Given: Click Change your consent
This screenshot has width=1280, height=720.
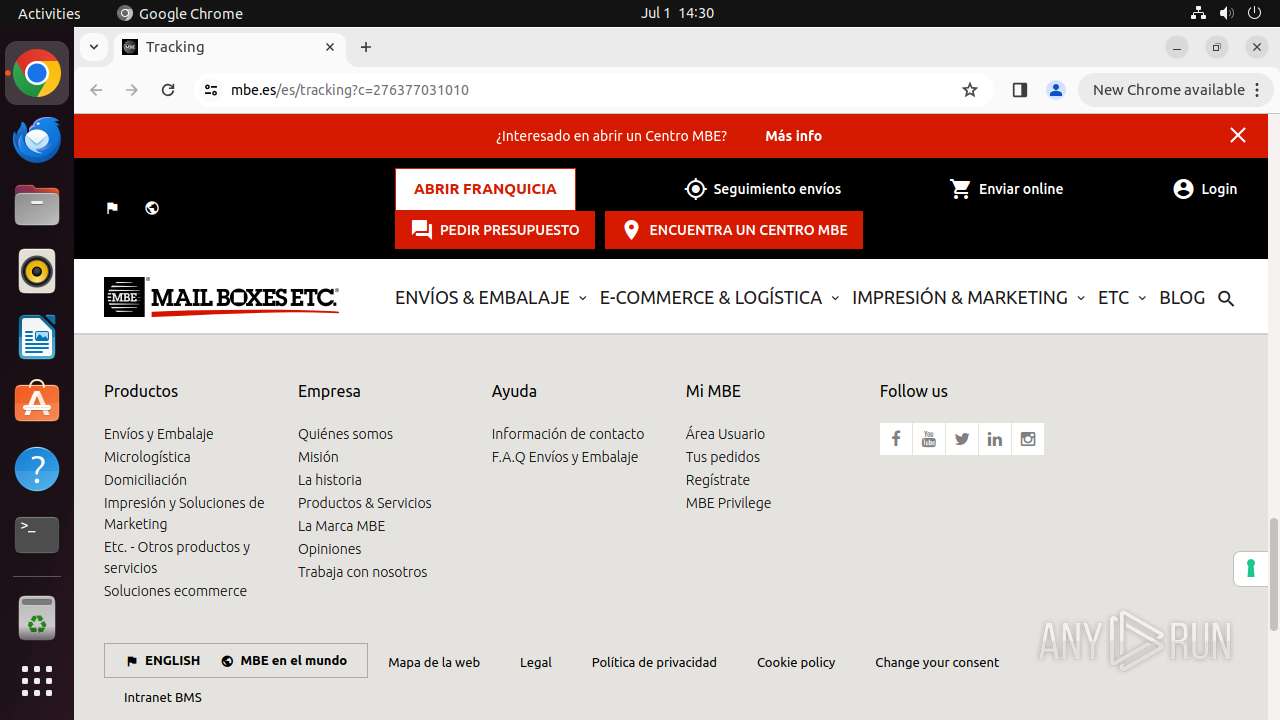Looking at the screenshot, I should (937, 662).
